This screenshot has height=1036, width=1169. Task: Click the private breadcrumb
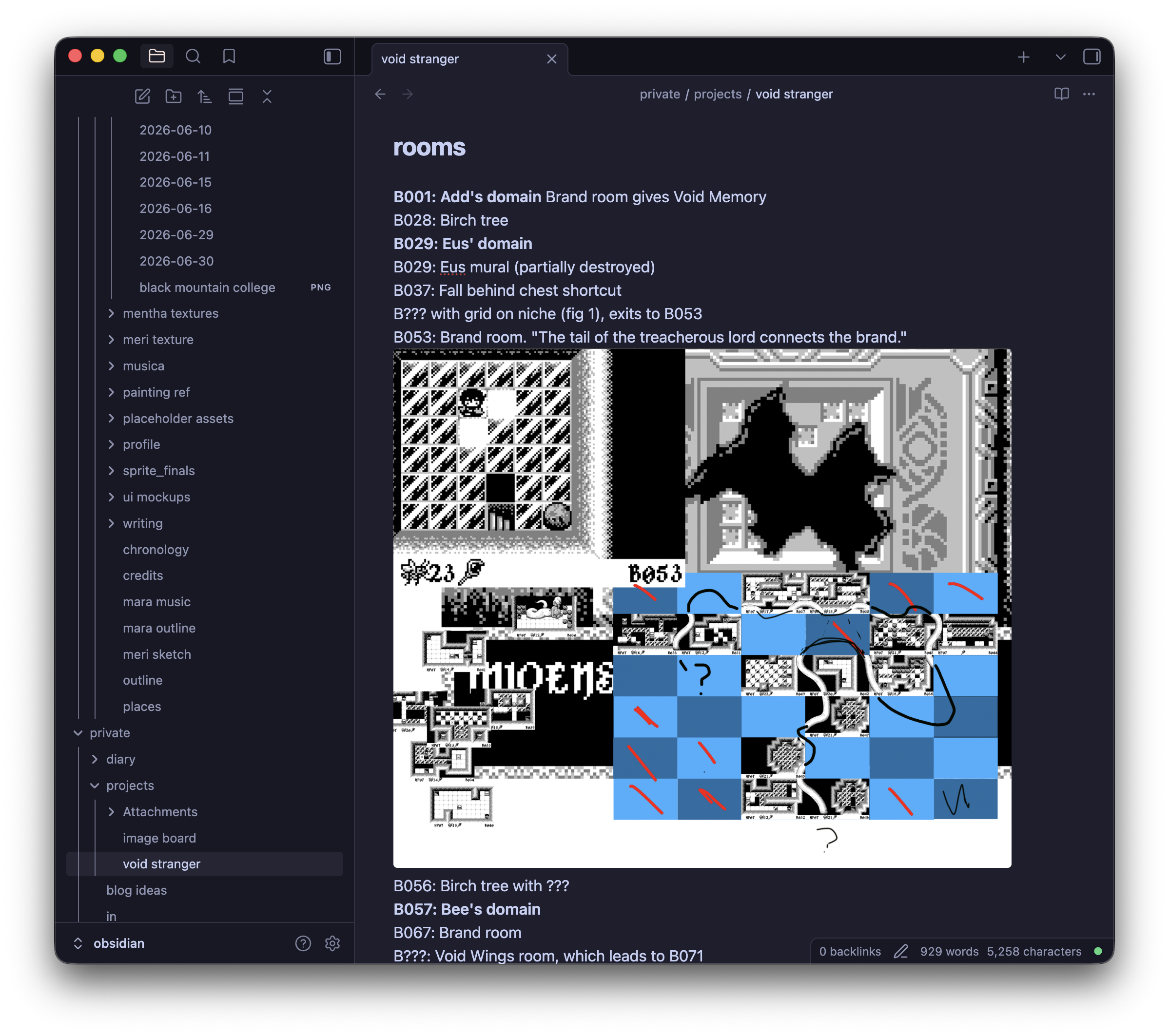coord(660,94)
